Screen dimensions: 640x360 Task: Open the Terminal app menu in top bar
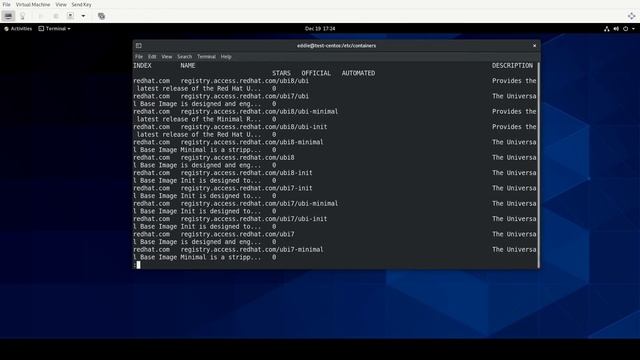(54, 29)
